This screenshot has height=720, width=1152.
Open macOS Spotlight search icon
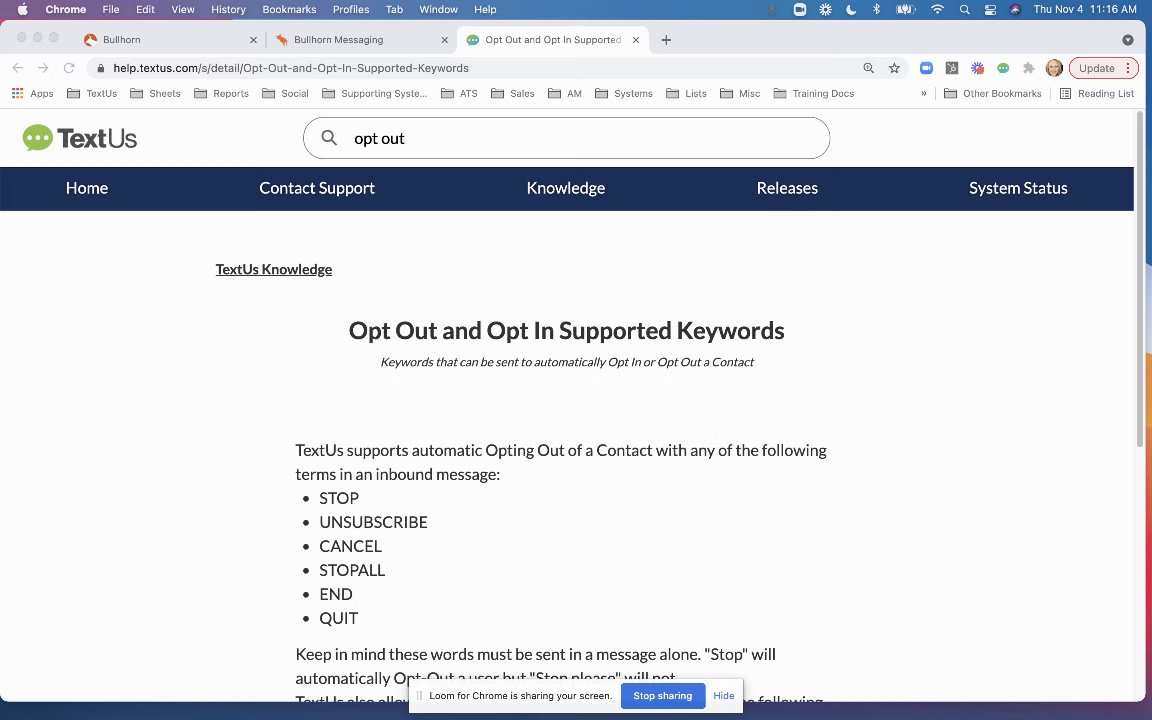click(x=965, y=9)
